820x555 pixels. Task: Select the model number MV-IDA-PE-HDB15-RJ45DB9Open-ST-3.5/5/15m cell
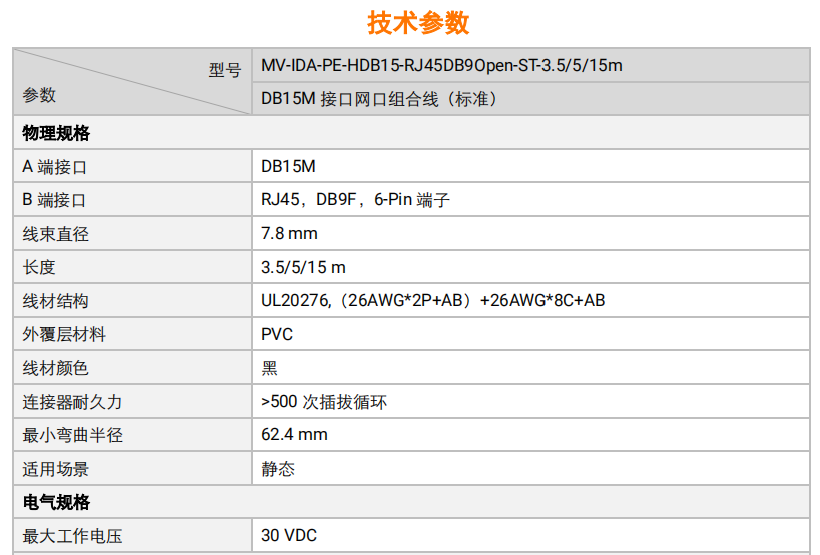click(x=441, y=66)
